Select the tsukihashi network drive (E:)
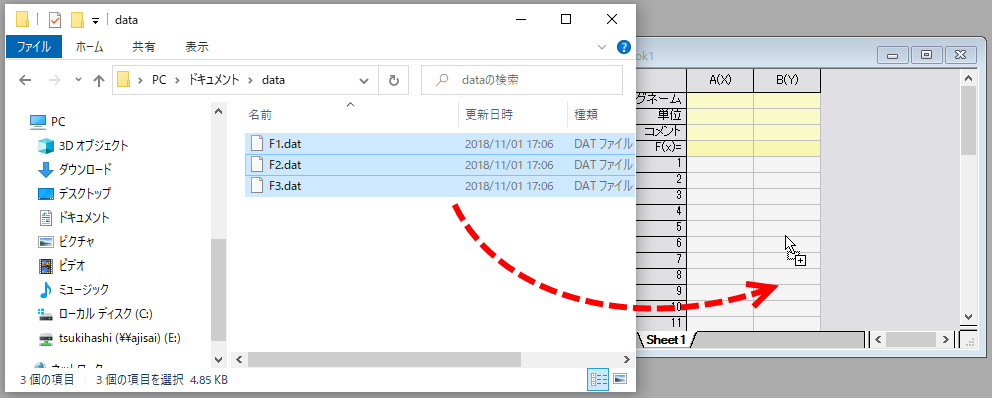Viewport: 992px width, 398px height. (x=109, y=339)
